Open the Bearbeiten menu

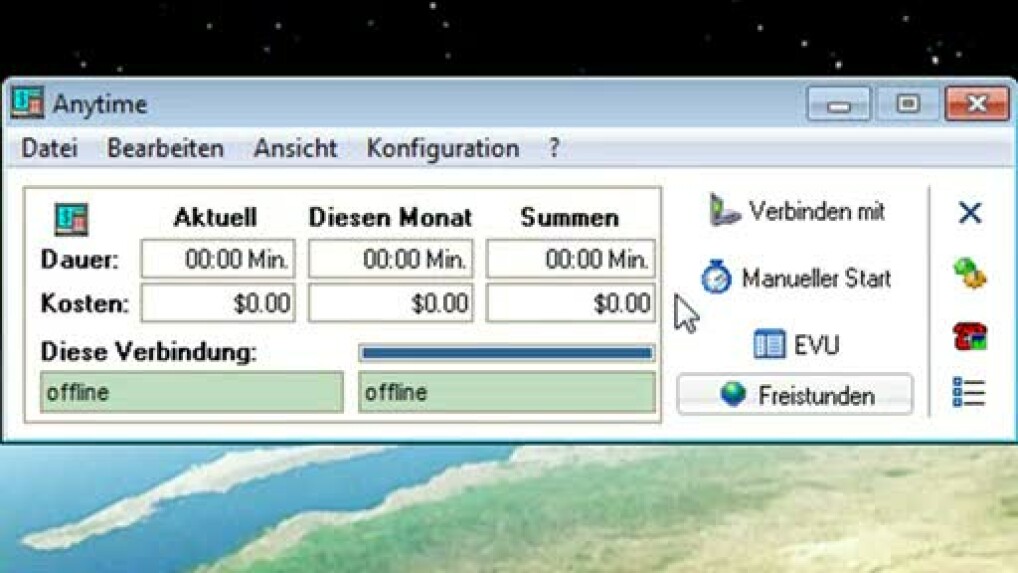pos(165,149)
